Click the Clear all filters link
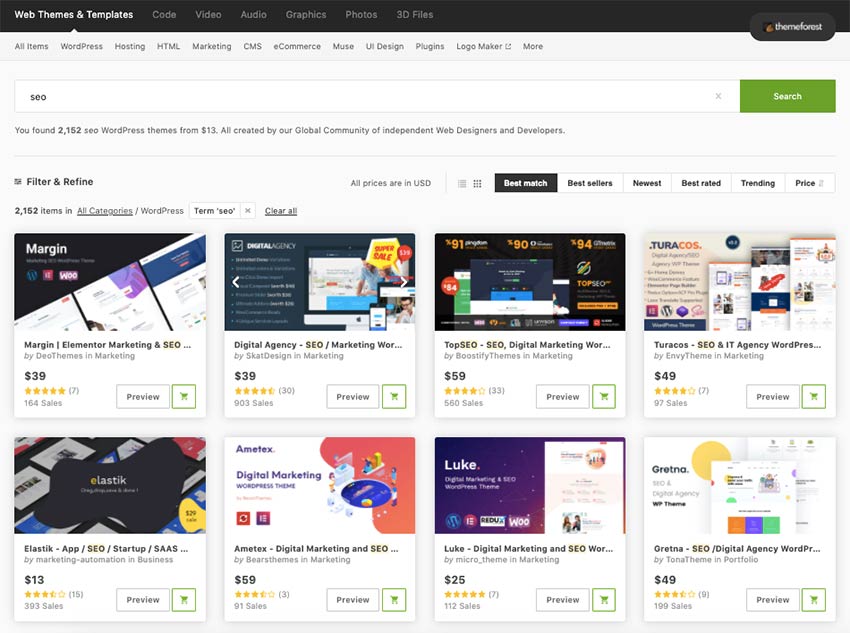The width and height of the screenshot is (850, 633). tap(281, 211)
